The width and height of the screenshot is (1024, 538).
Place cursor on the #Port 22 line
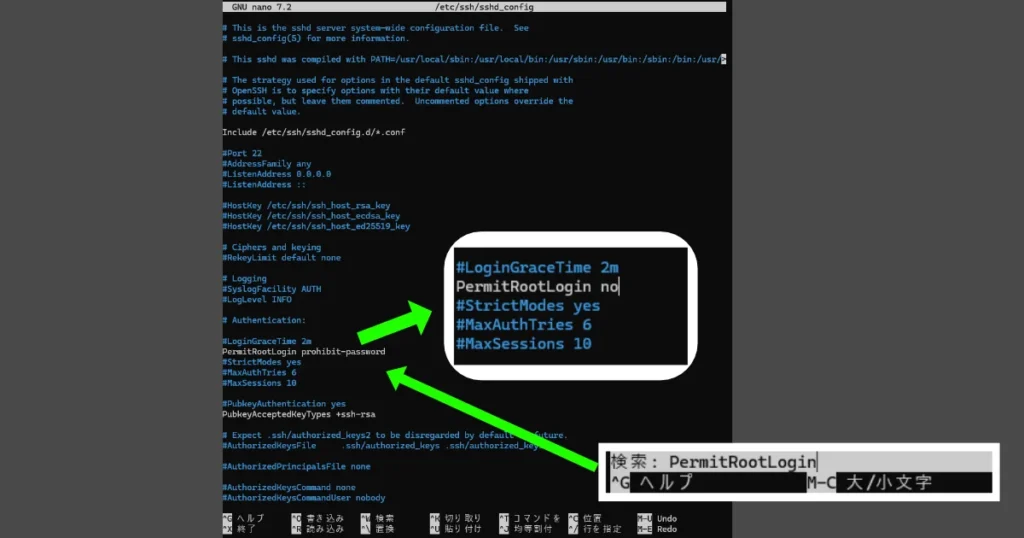pyautogui.click(x=242, y=153)
